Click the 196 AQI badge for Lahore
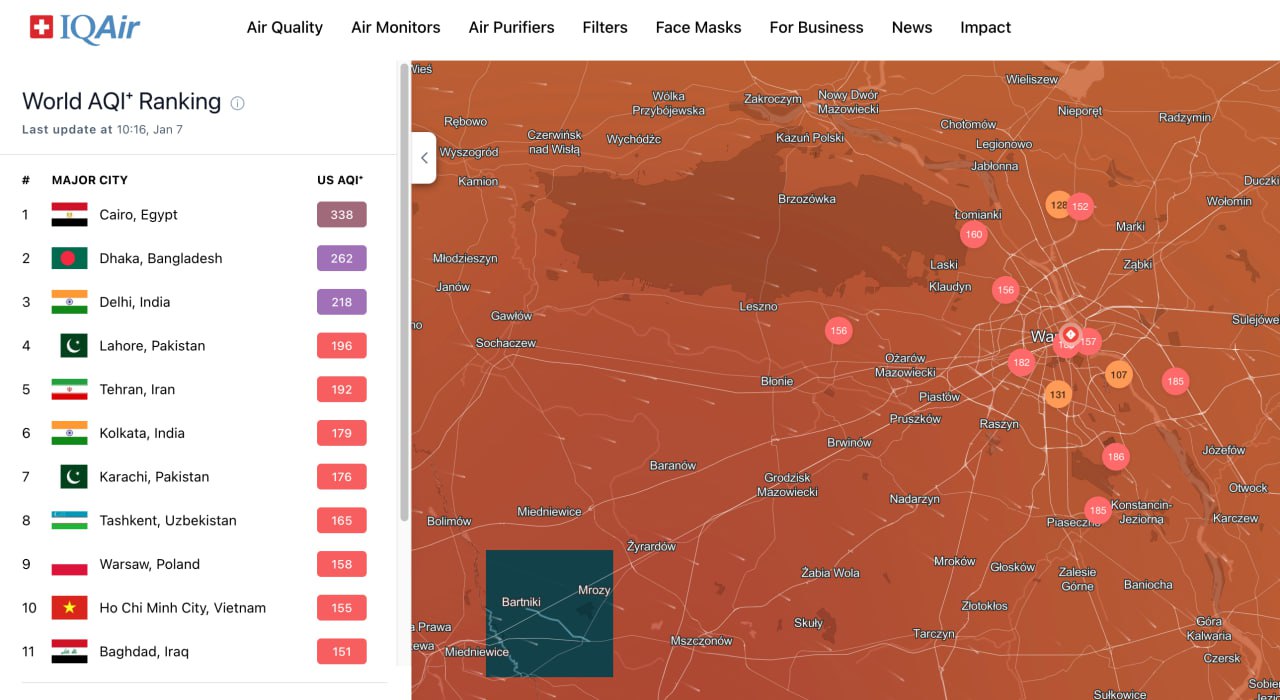The height and width of the screenshot is (700, 1280). pyautogui.click(x=342, y=346)
